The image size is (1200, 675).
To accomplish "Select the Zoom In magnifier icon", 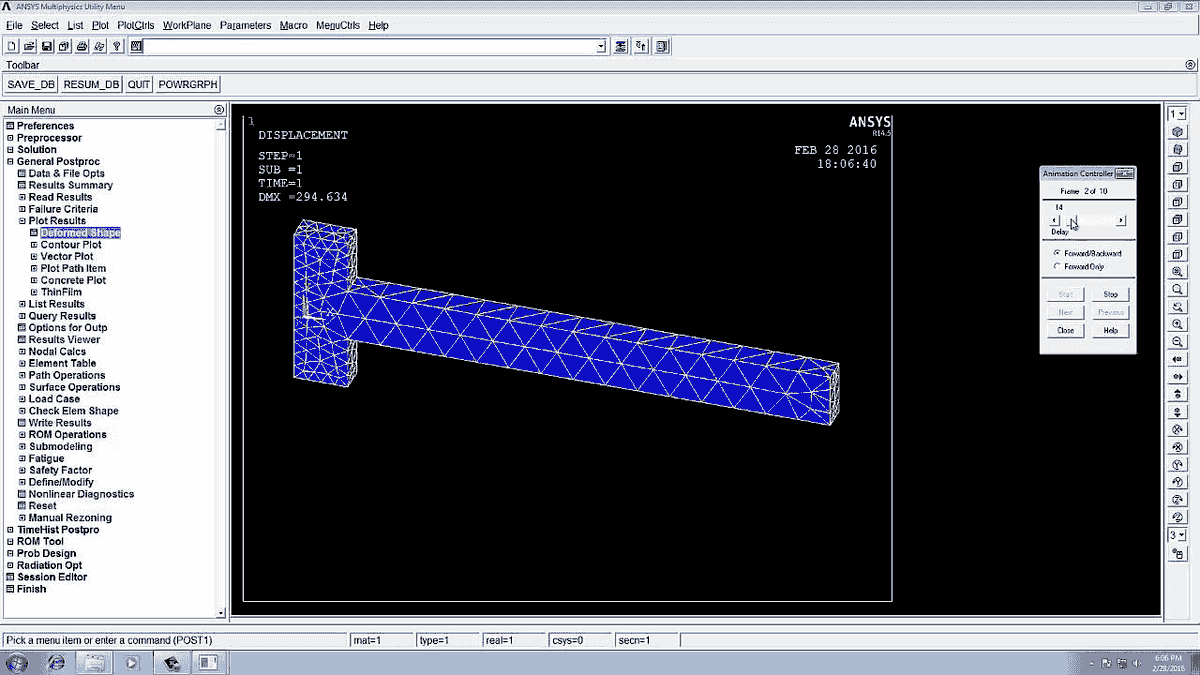I will tap(1178, 323).
